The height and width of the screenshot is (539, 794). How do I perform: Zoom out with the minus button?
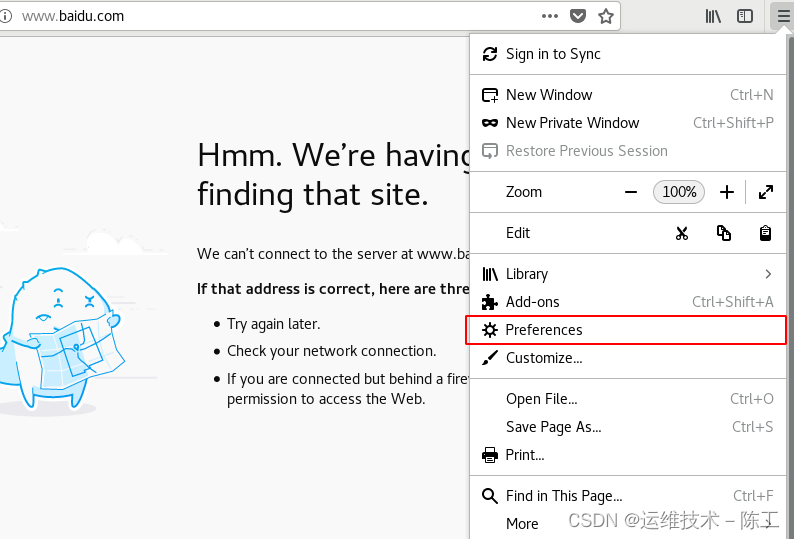click(631, 192)
